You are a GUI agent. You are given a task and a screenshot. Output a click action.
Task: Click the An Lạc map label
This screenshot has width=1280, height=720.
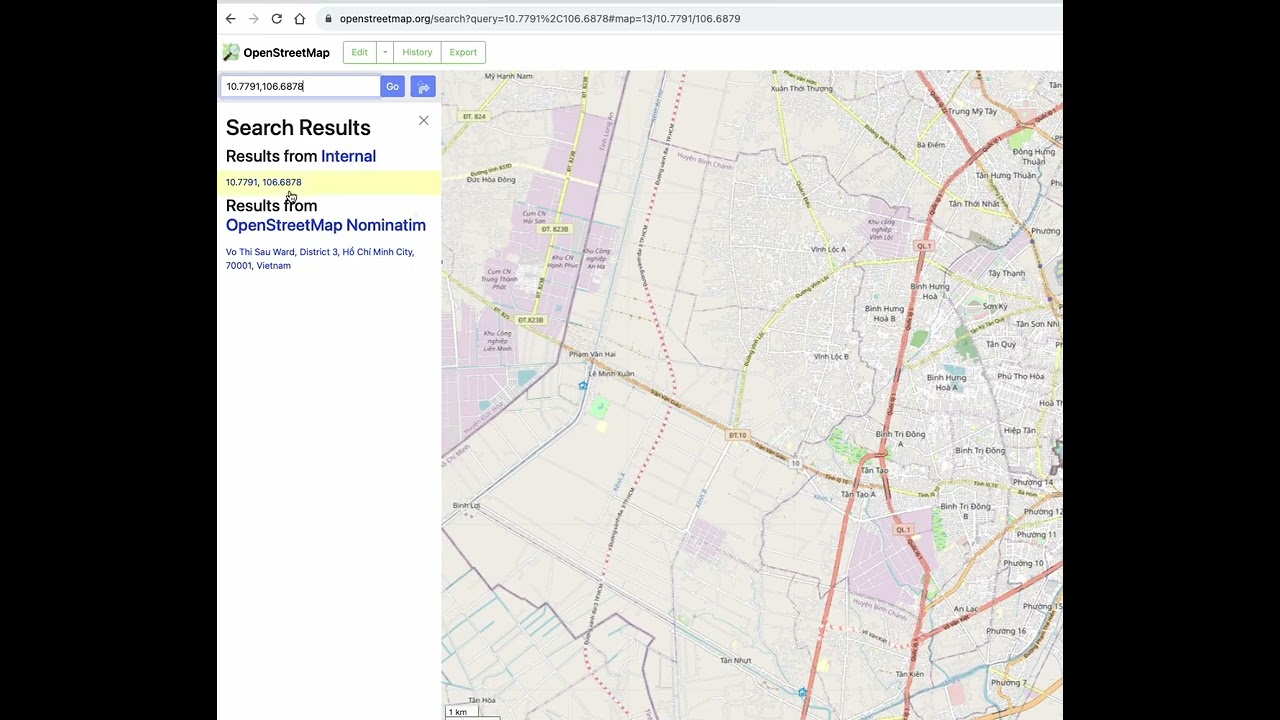click(966, 608)
